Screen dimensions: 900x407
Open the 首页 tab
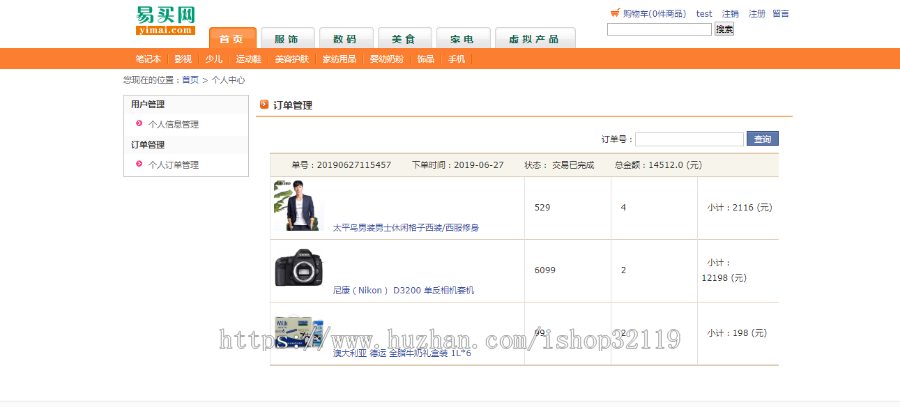click(x=232, y=38)
